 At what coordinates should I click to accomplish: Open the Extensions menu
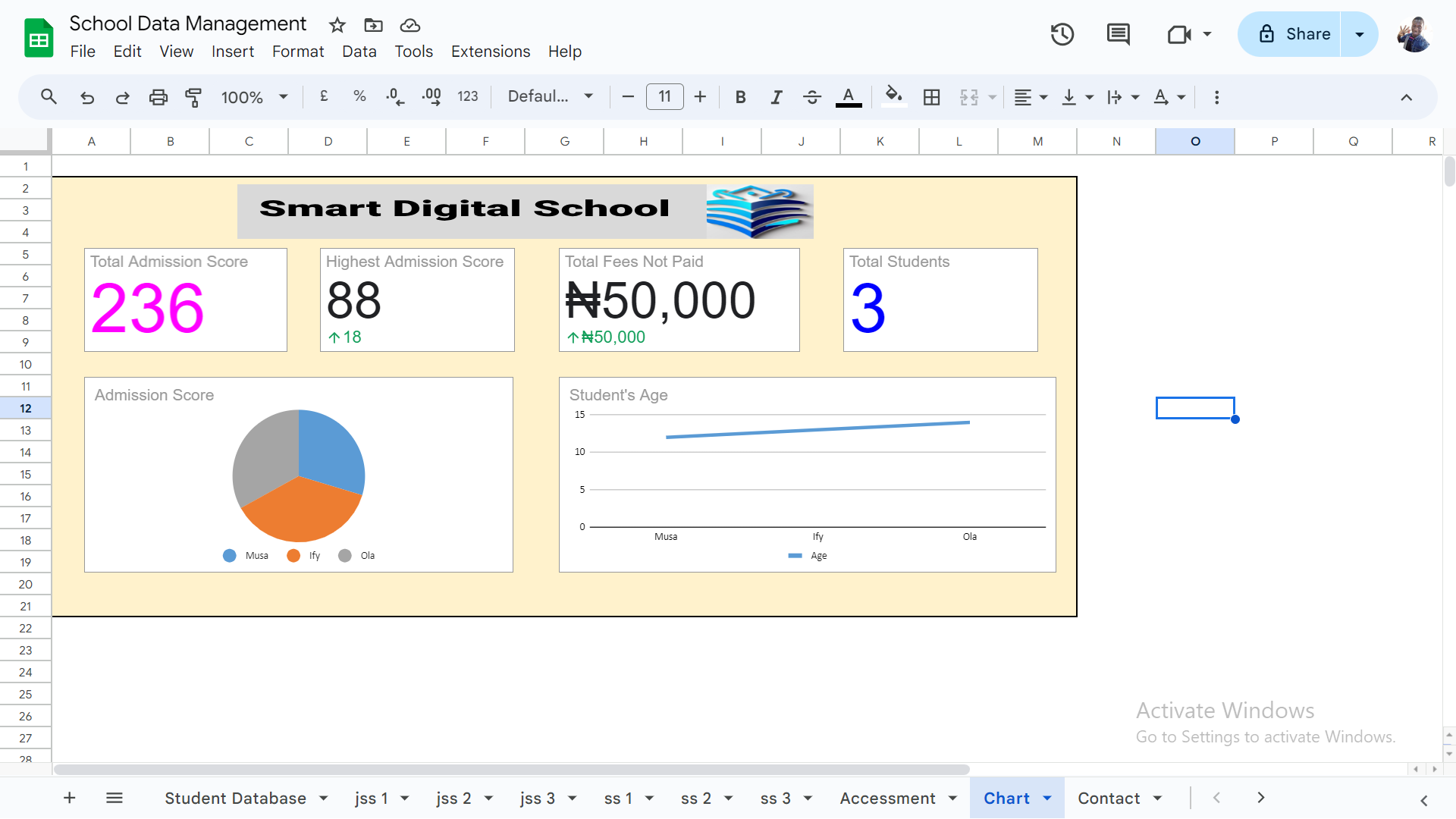tap(491, 52)
